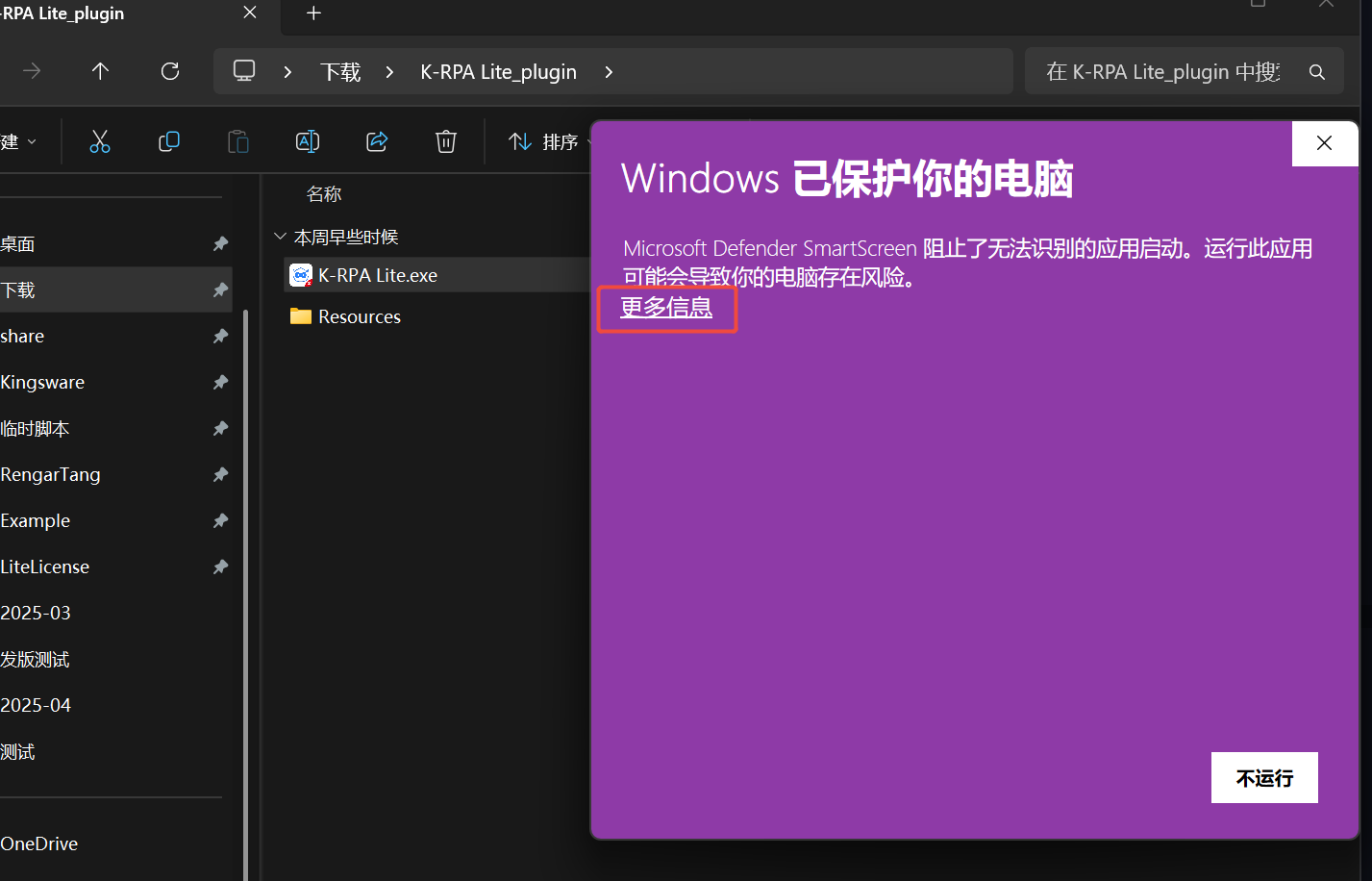Click pin icon next to 临时脚本
Screen dimensions: 1372x881
point(220,428)
